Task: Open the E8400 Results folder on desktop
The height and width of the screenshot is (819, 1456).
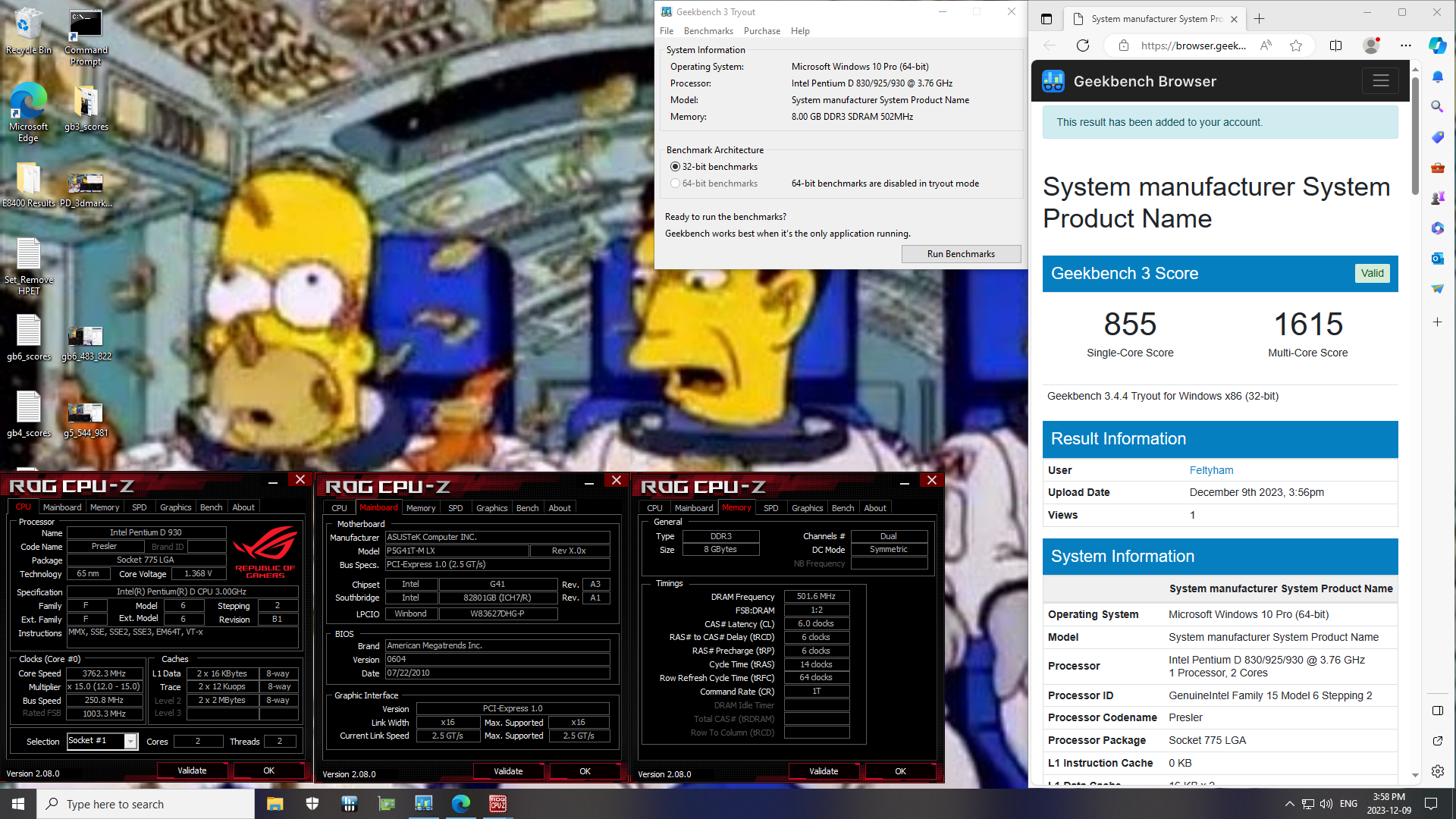Action: tap(28, 184)
